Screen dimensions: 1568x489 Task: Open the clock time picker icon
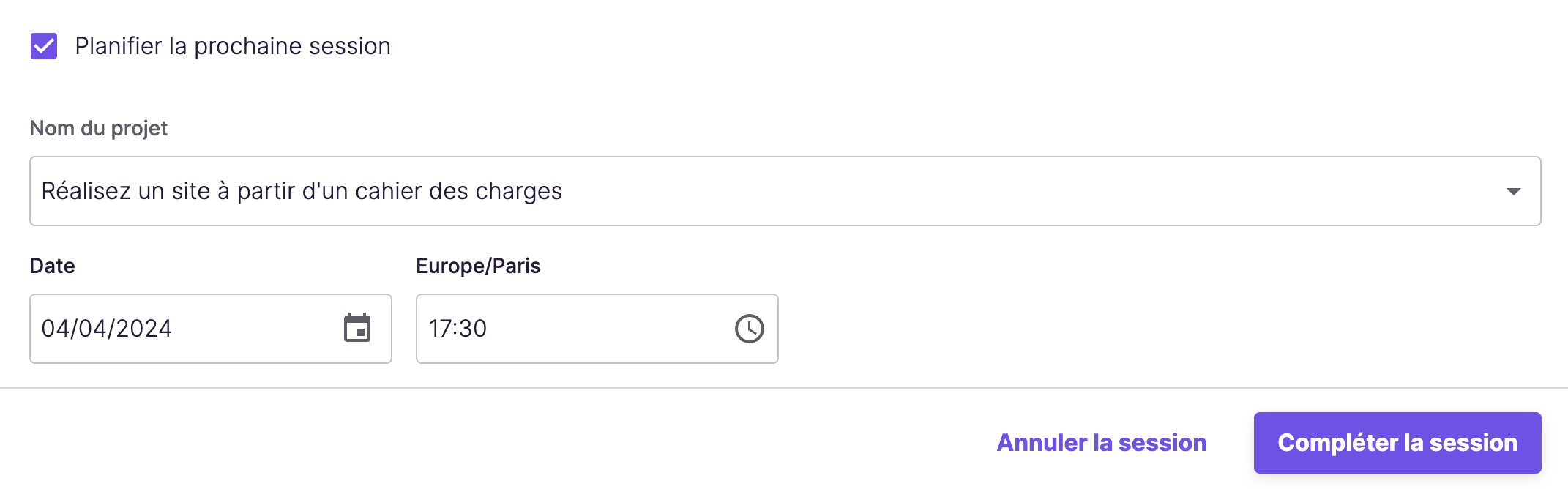pos(749,329)
